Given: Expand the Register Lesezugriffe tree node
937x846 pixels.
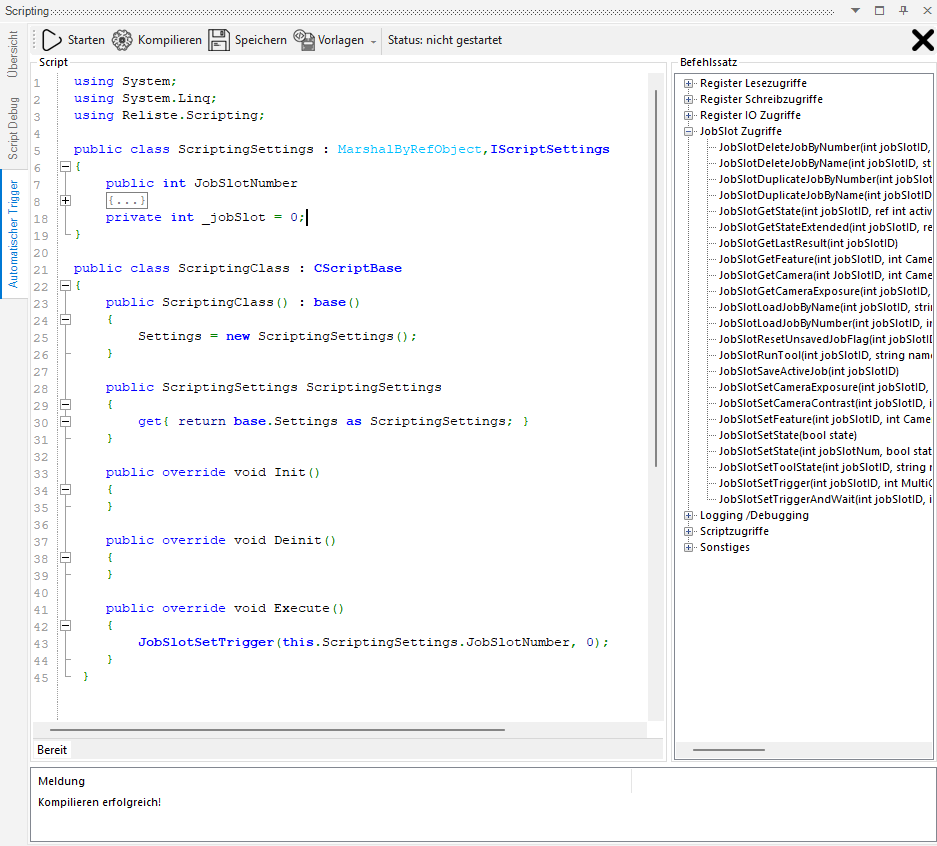Looking at the screenshot, I should click(689, 83).
